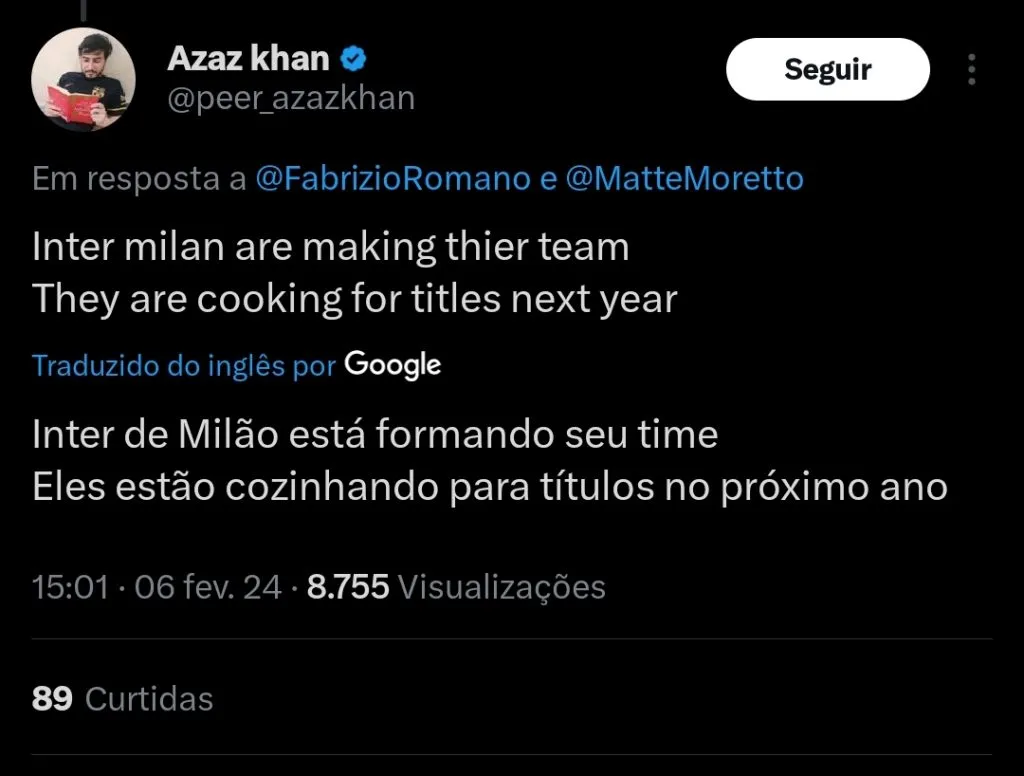The height and width of the screenshot is (776, 1024).
Task: Click the 15:01 timestamp
Action: pyautogui.click(x=70, y=587)
